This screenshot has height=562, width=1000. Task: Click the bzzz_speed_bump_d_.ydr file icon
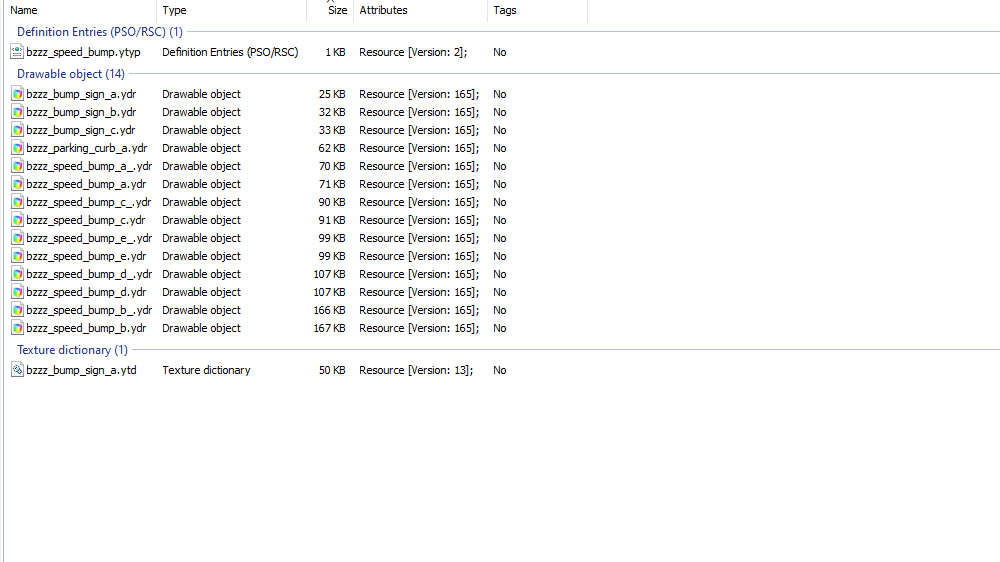(x=17, y=274)
